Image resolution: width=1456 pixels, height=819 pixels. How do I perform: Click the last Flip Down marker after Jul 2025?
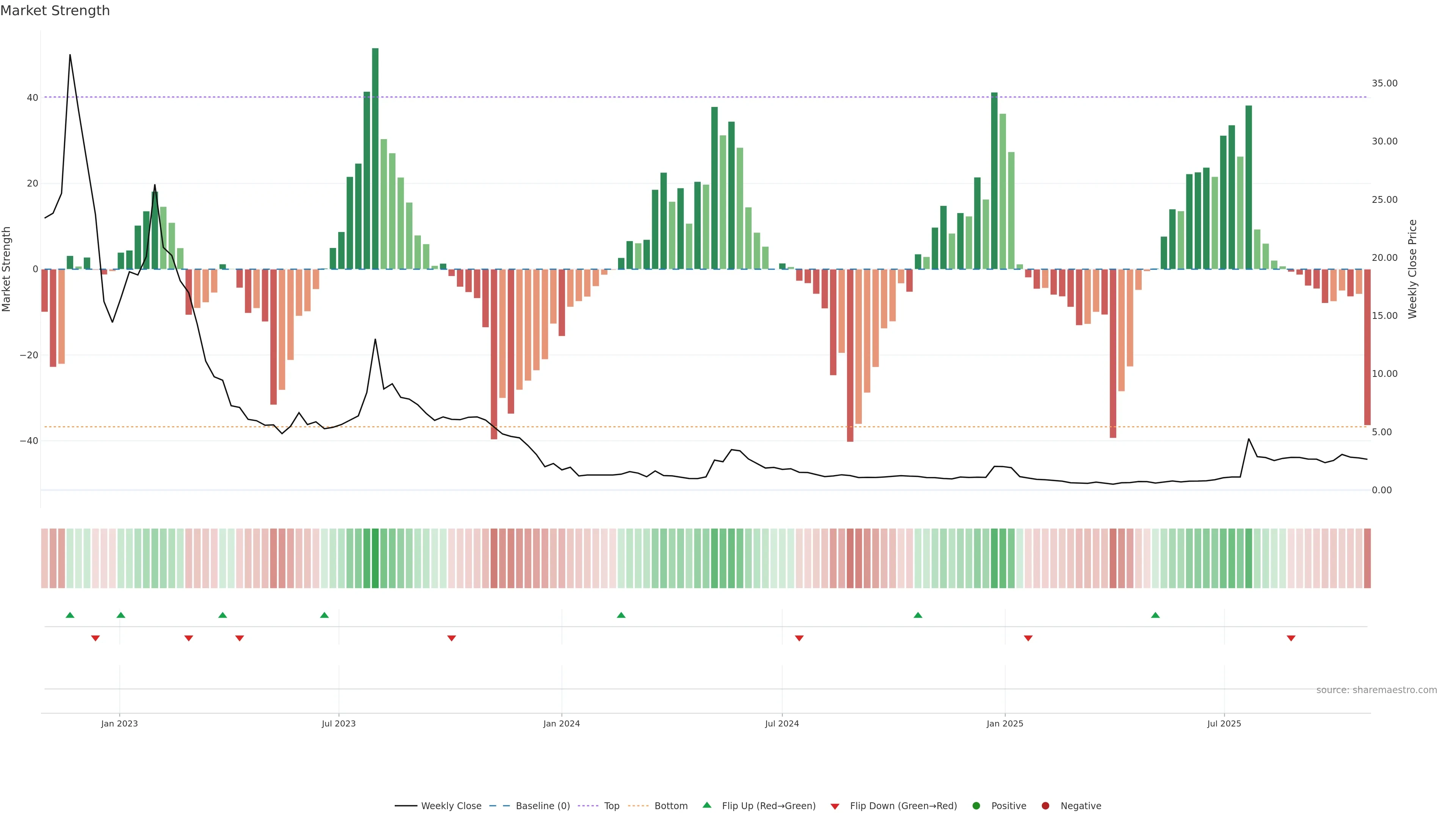pos(1291,638)
